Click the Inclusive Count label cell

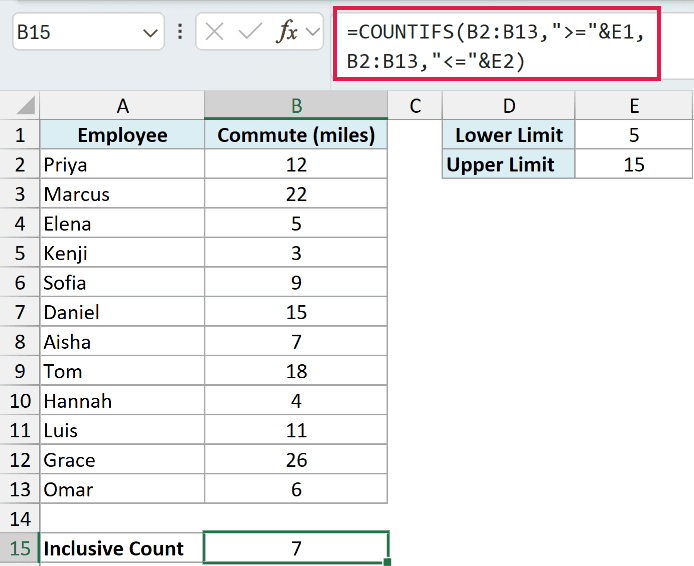pos(122,548)
